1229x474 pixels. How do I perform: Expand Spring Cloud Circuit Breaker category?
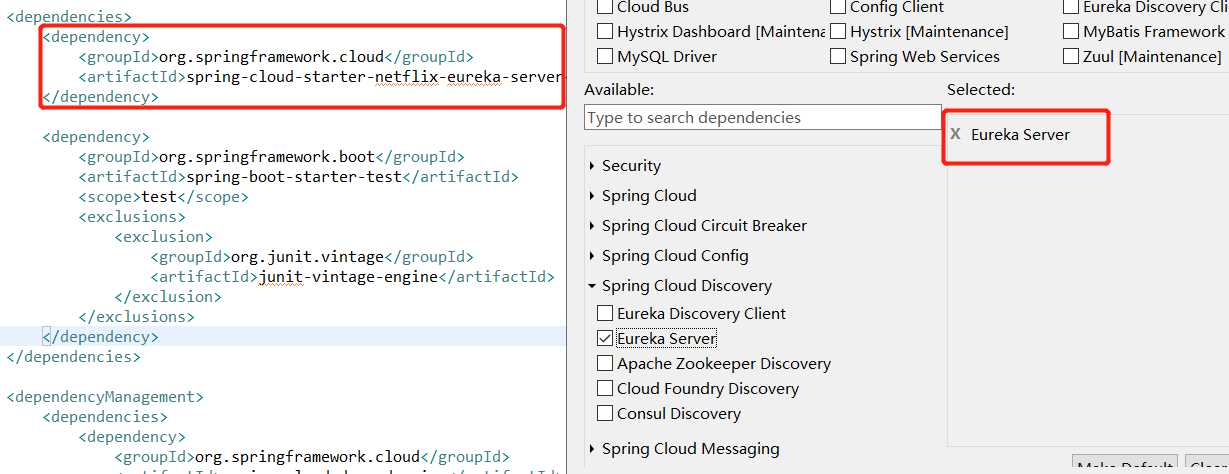[592, 226]
